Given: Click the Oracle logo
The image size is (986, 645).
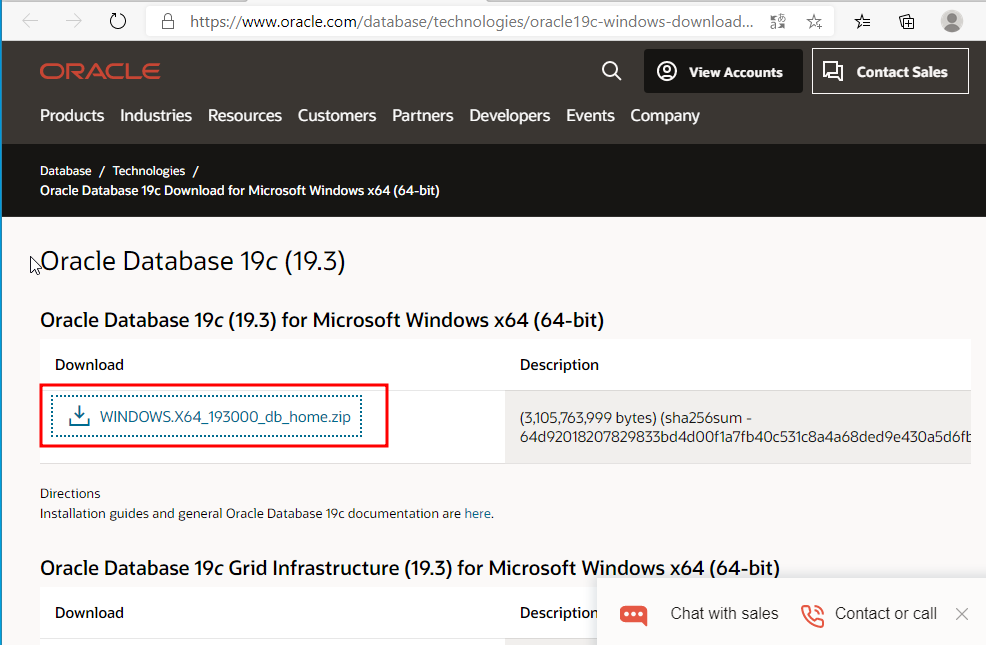Looking at the screenshot, I should tap(100, 71).
